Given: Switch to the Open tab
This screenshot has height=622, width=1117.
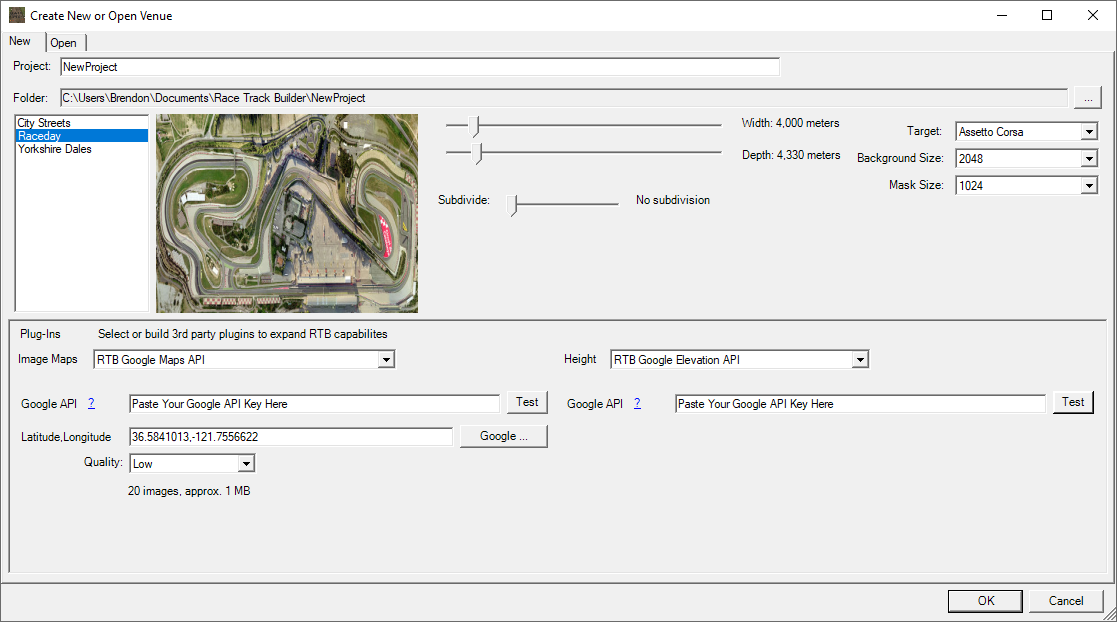Looking at the screenshot, I should [64, 43].
